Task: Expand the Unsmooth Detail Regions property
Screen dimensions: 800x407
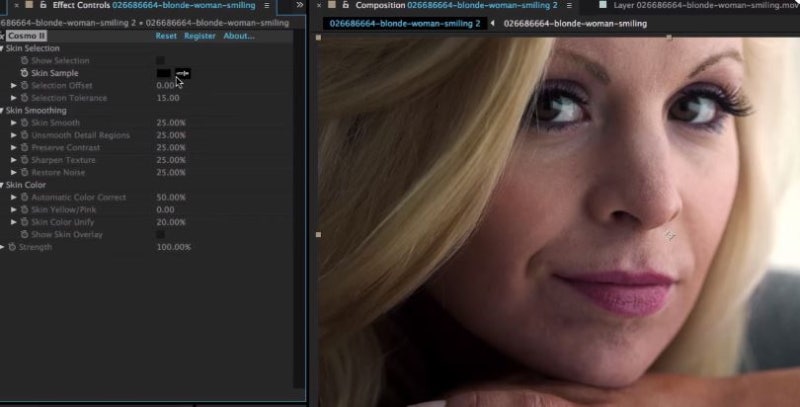Action: (x=14, y=135)
